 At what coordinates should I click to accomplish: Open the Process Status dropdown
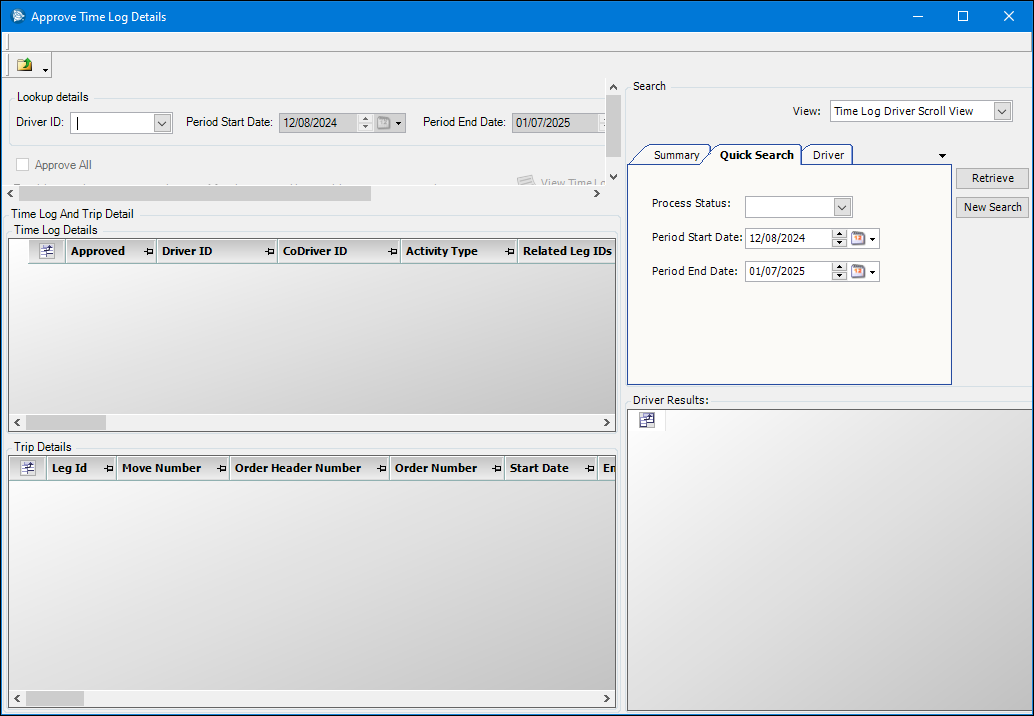pyautogui.click(x=842, y=207)
